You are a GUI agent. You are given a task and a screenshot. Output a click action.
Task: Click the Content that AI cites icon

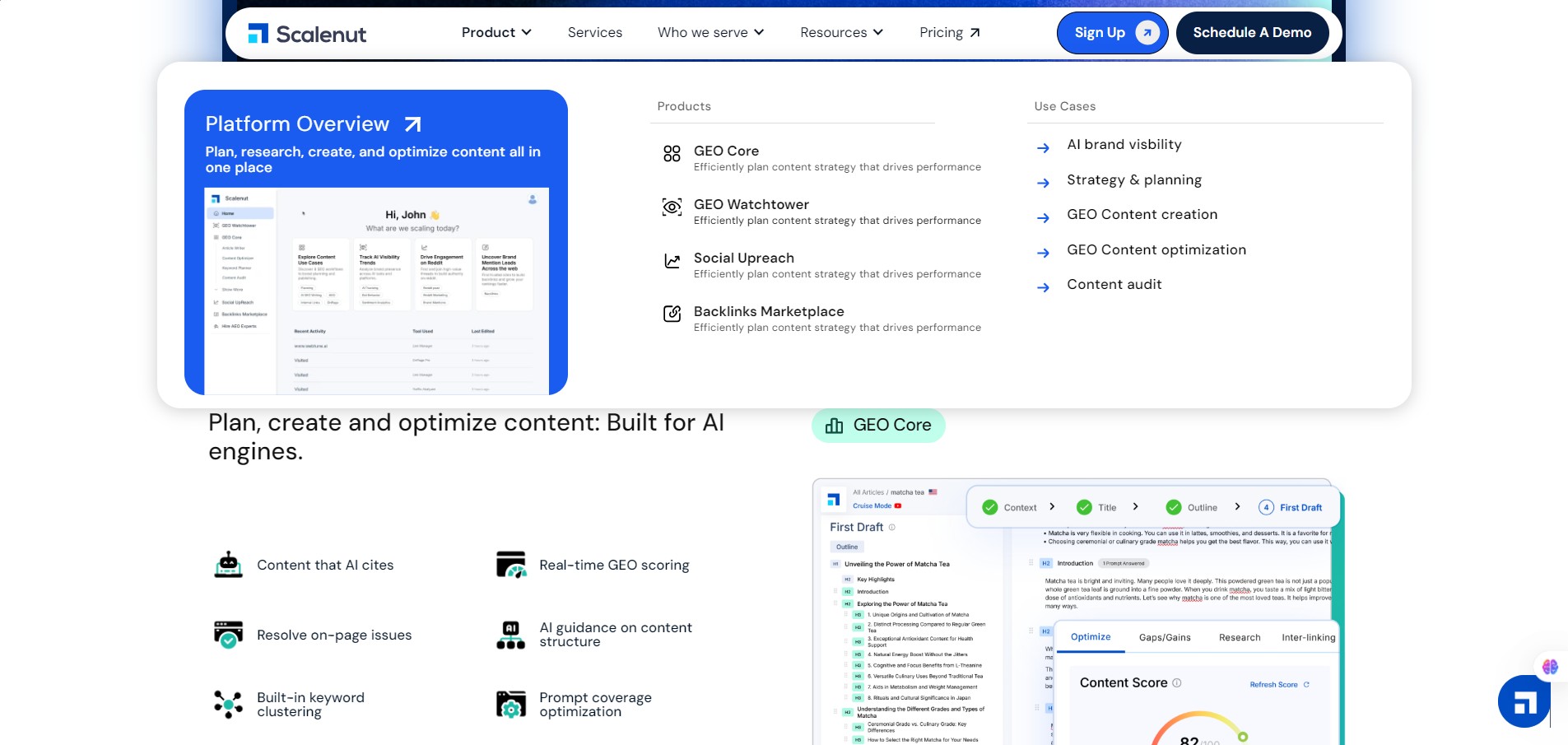pyautogui.click(x=228, y=565)
